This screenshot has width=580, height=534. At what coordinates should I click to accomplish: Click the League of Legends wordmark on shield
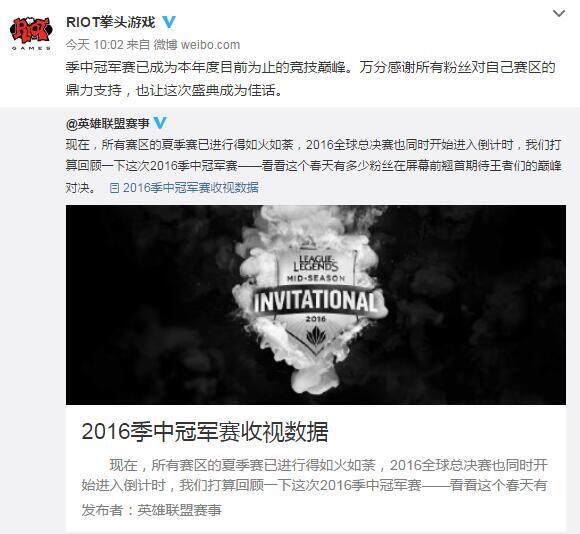(316, 263)
